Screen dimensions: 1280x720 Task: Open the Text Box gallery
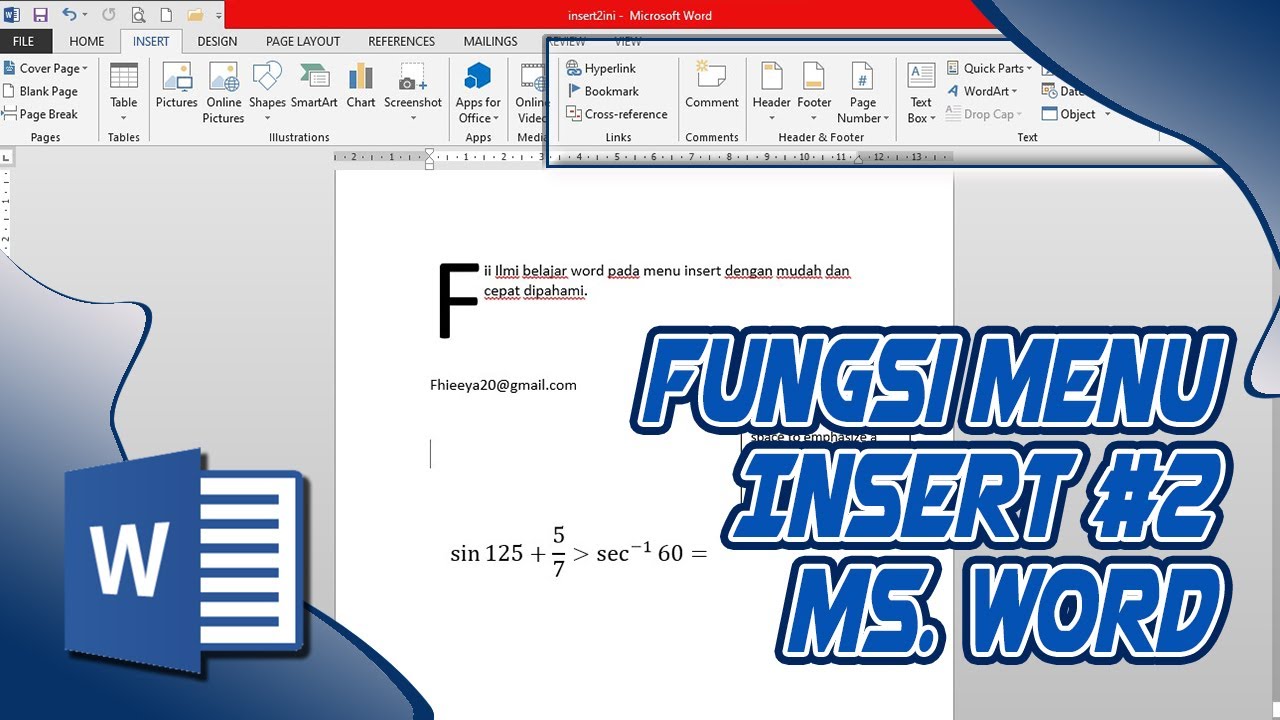click(x=921, y=93)
